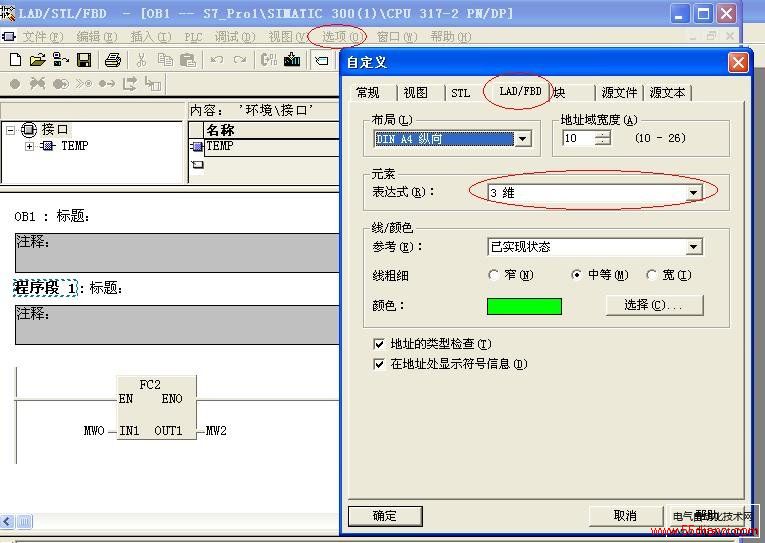Image resolution: width=765 pixels, height=543 pixels.
Task: Click the OB1 comment 注释 box
Action: click(177, 253)
